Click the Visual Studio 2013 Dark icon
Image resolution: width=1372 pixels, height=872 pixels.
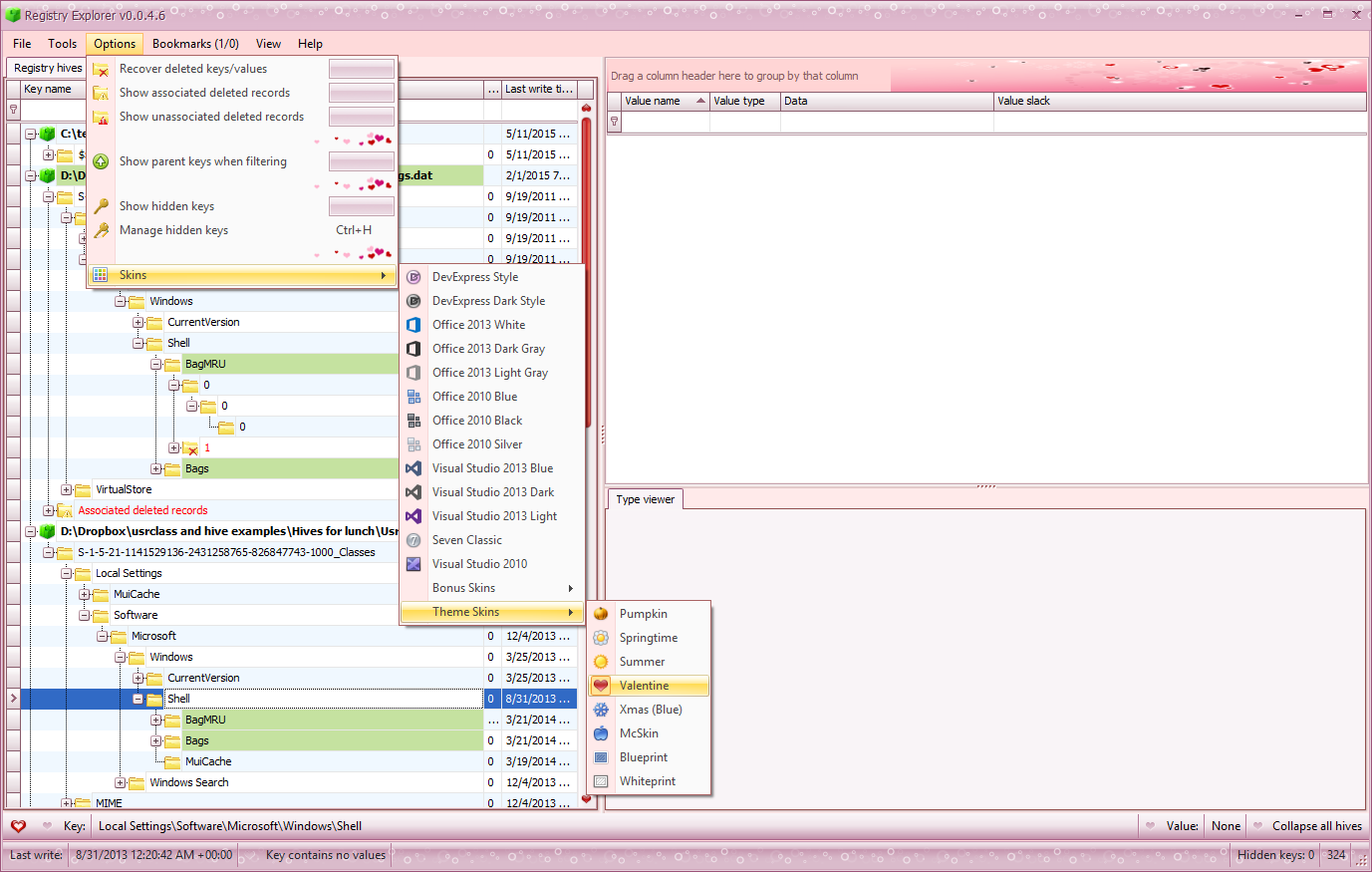tap(413, 492)
